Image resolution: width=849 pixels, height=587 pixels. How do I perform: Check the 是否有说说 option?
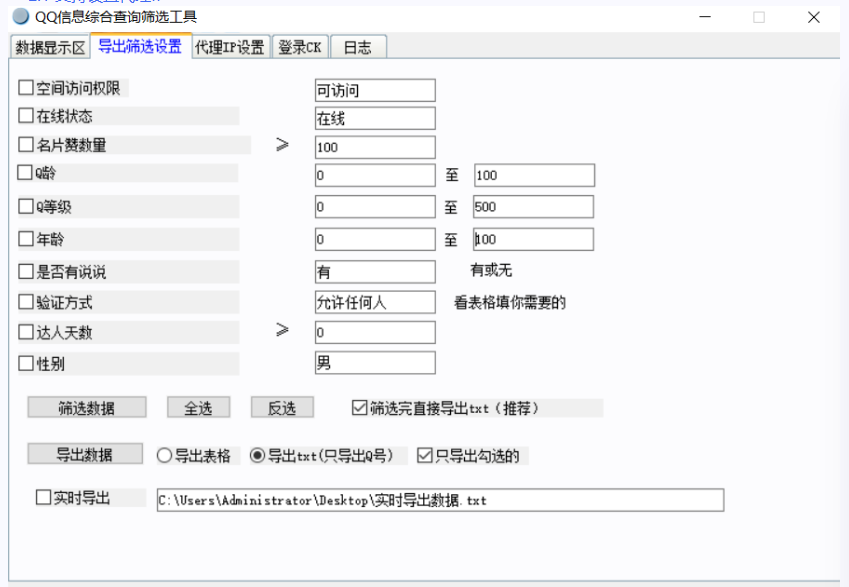coord(25,271)
